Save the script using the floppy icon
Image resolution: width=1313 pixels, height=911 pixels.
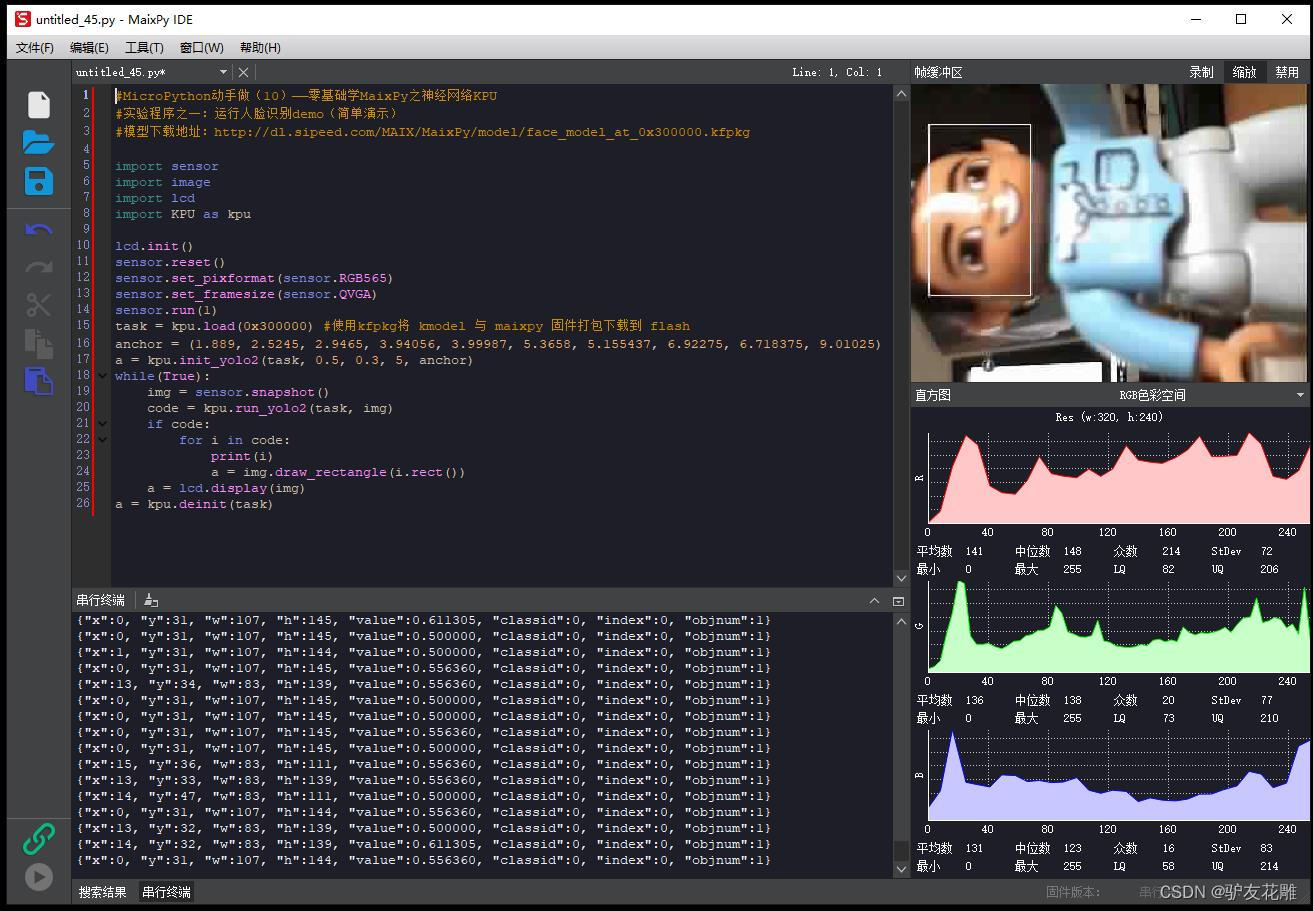[38, 181]
